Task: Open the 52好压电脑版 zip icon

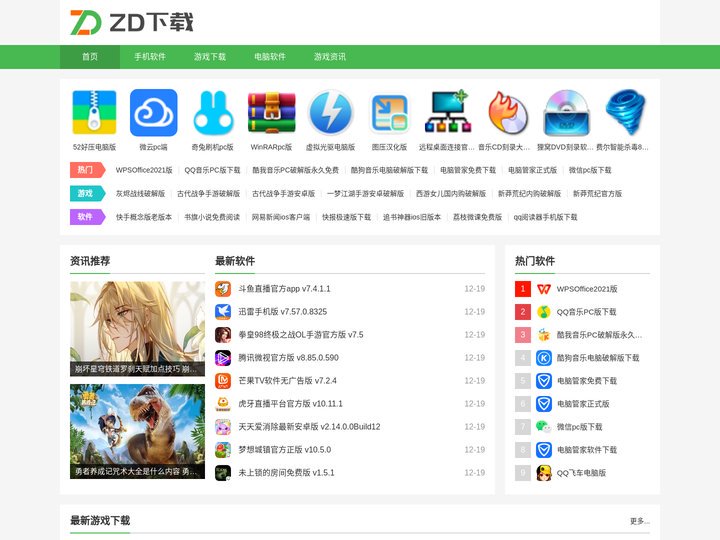Action: click(x=94, y=112)
